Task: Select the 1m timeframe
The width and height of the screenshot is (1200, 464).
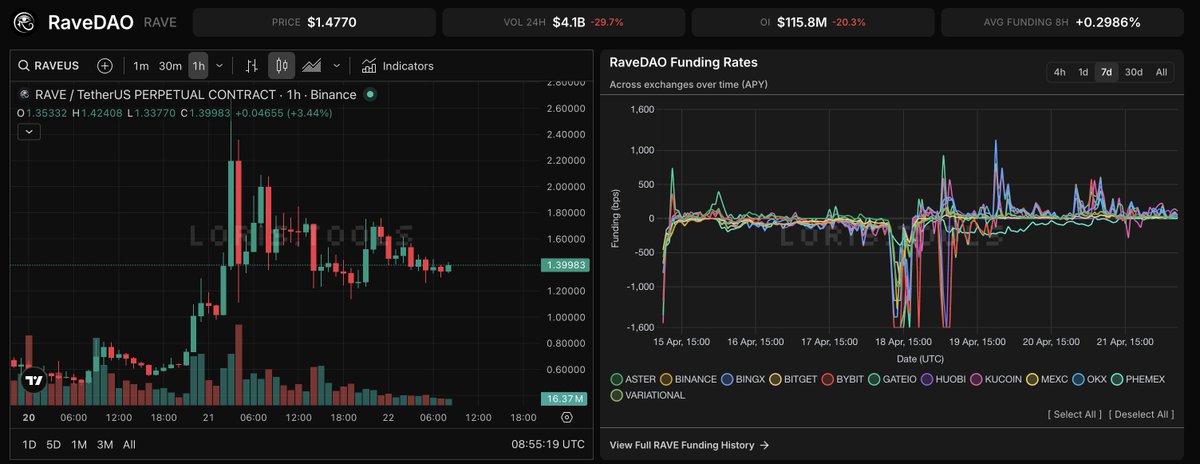Action: click(141, 66)
